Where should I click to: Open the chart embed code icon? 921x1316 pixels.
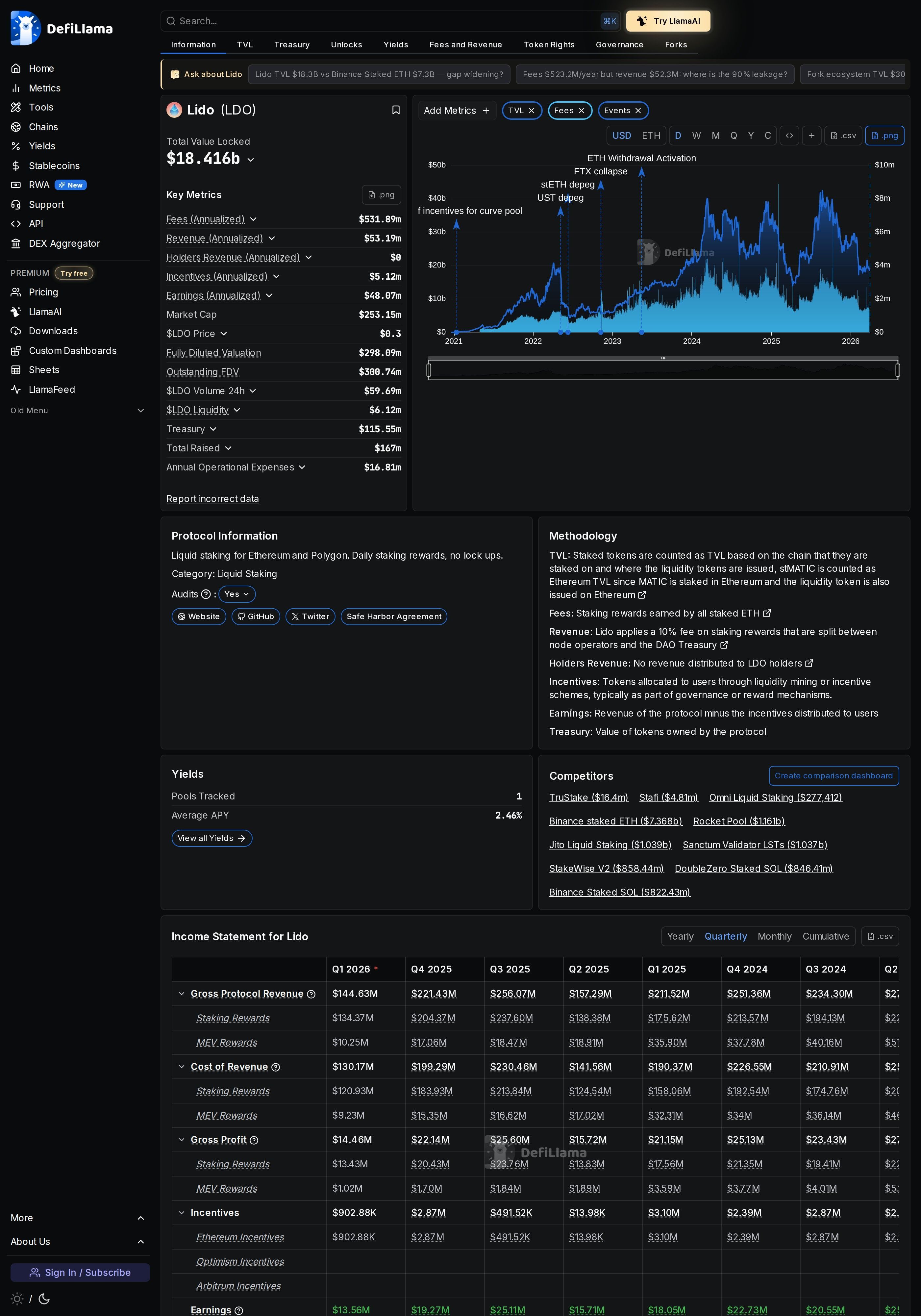tap(789, 135)
